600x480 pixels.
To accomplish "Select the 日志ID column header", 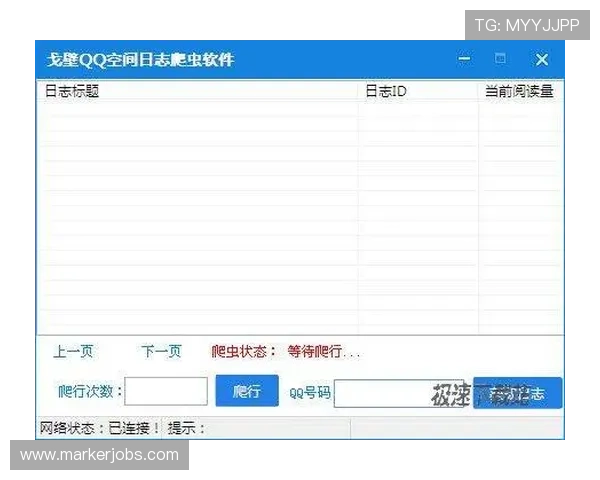I will click(418, 91).
